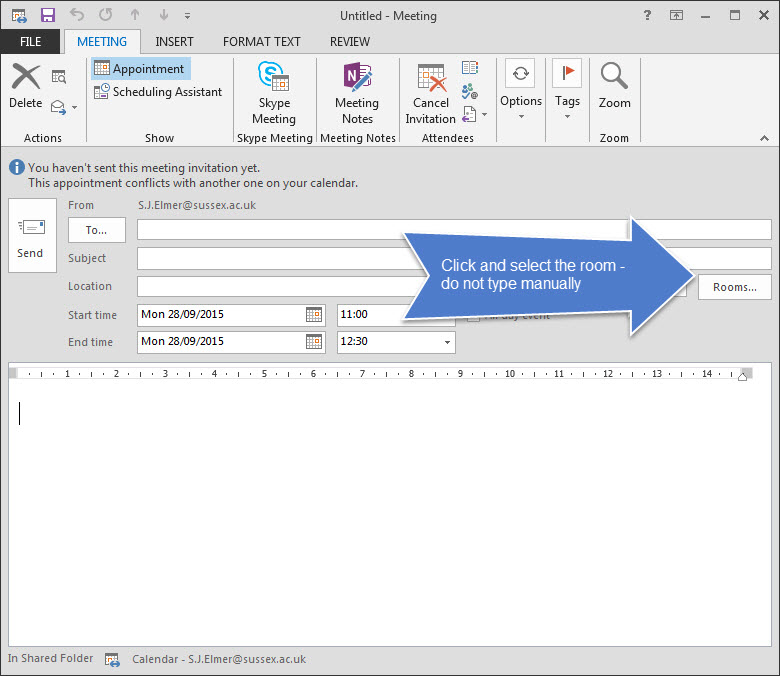
Task: Switch to the INSERT tab
Action: click(174, 42)
